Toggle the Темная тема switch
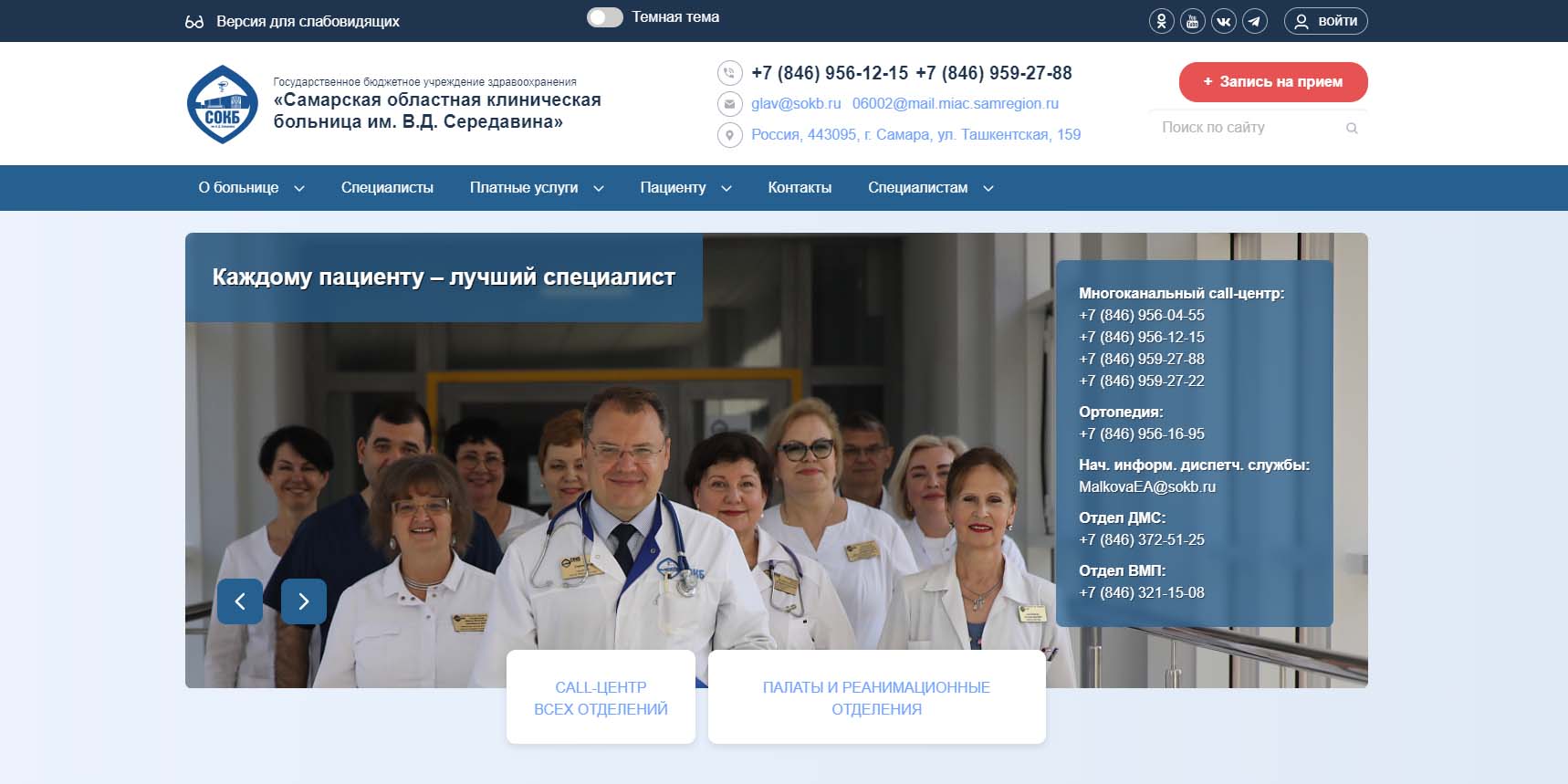This screenshot has height=784, width=1568. tap(604, 17)
